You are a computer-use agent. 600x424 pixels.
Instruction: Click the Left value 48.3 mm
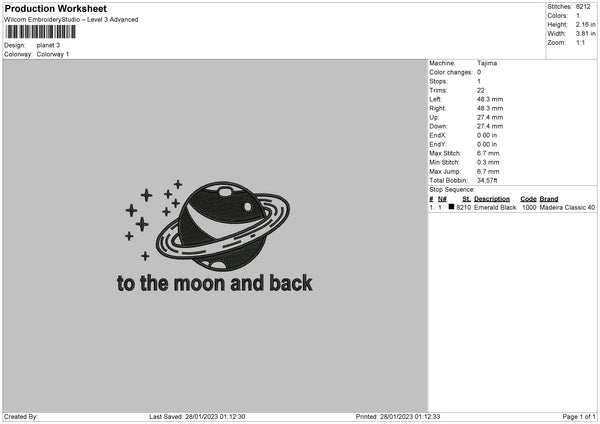pos(490,99)
